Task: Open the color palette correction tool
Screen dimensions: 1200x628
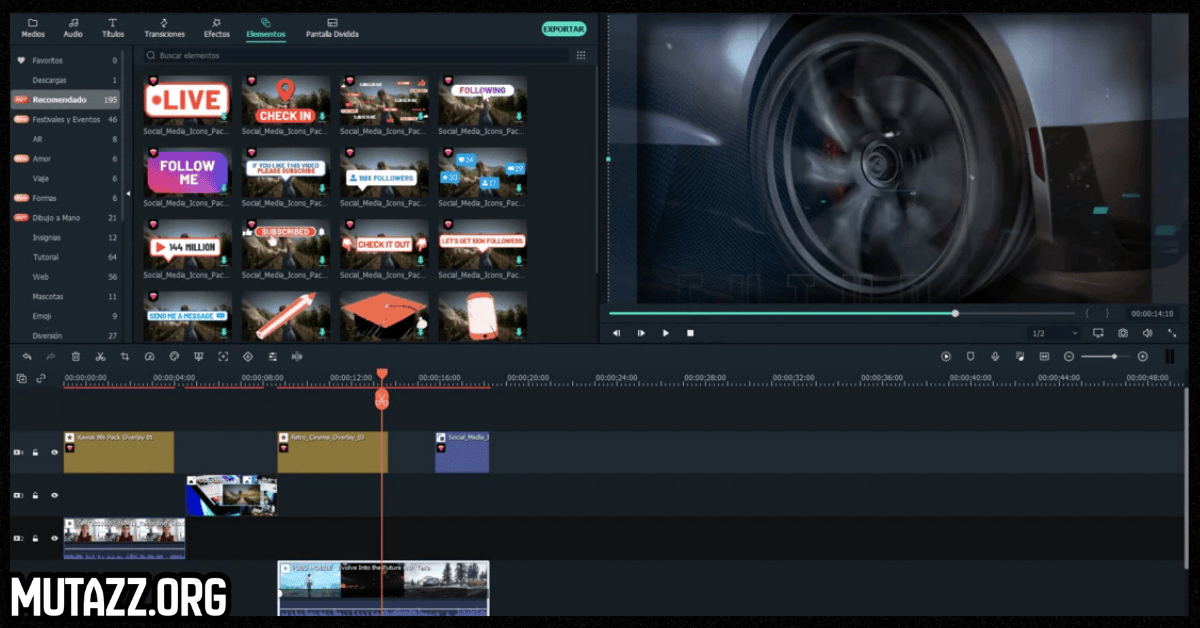Action: pos(174,356)
